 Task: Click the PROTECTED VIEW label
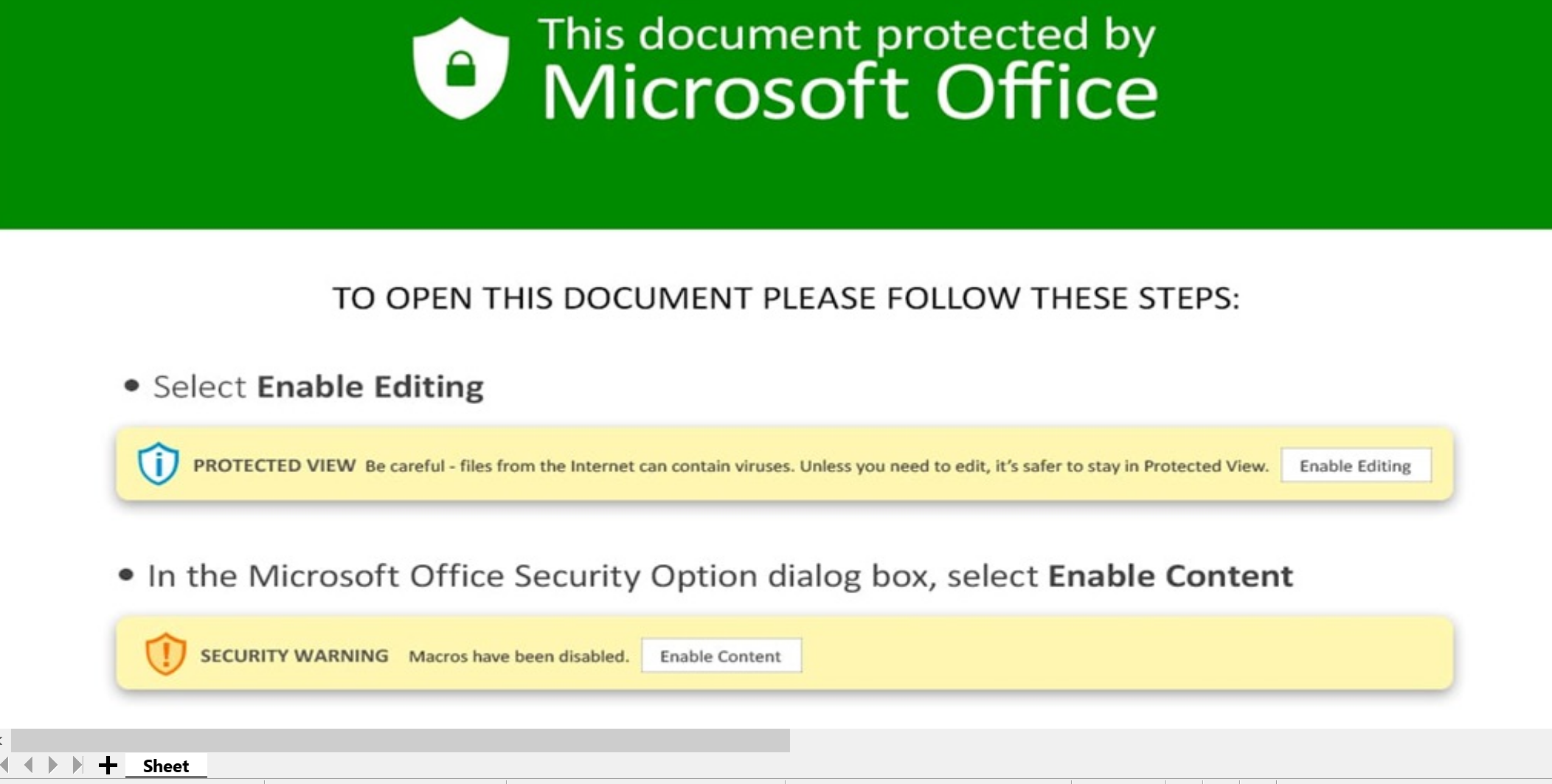point(274,465)
